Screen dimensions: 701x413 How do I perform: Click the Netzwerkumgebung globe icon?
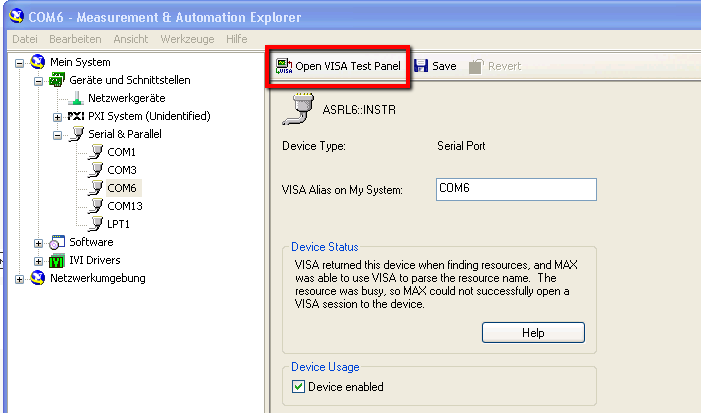click(x=38, y=278)
